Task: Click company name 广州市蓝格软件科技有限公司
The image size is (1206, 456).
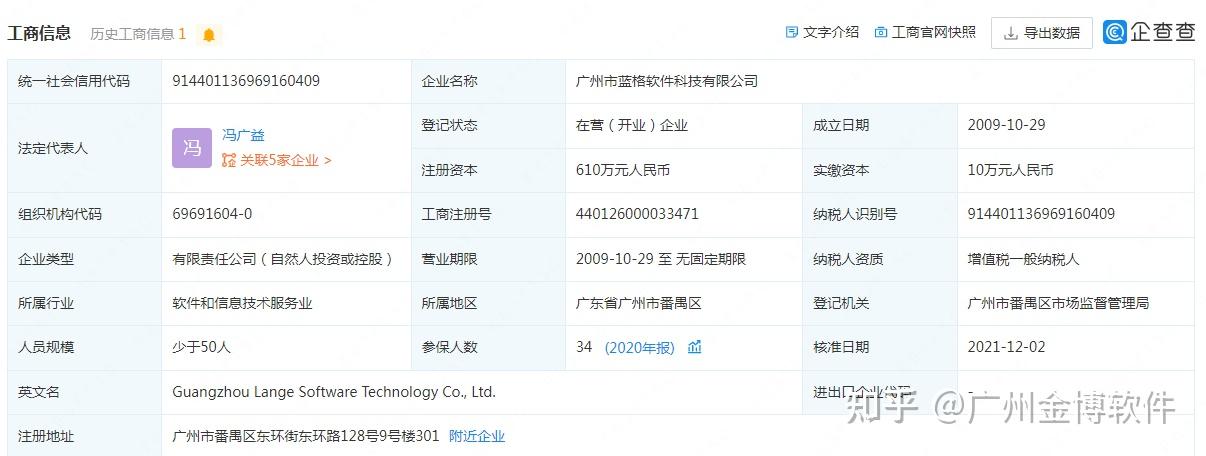Action: (667, 81)
